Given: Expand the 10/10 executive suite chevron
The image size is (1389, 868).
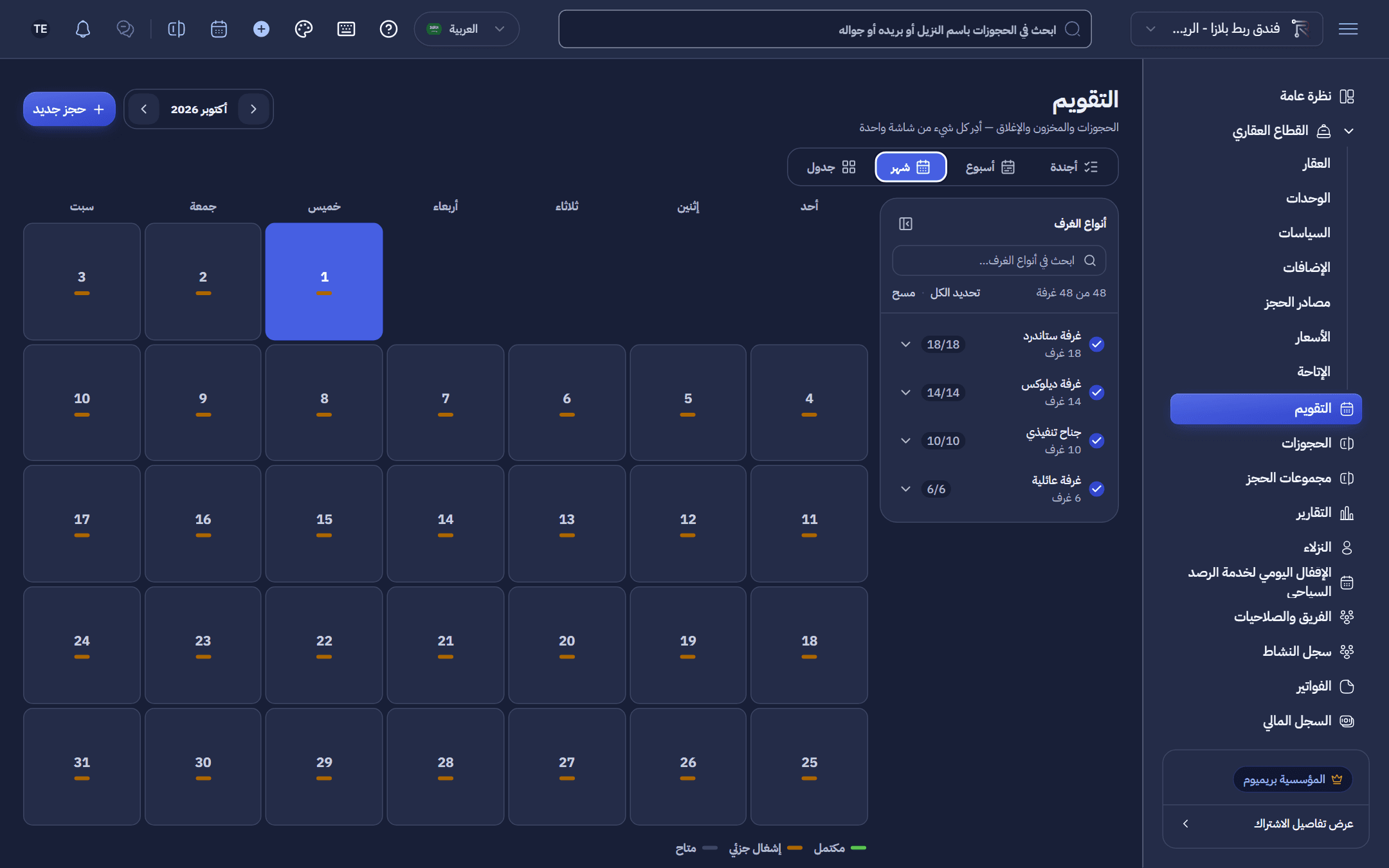Looking at the screenshot, I should pos(905,441).
